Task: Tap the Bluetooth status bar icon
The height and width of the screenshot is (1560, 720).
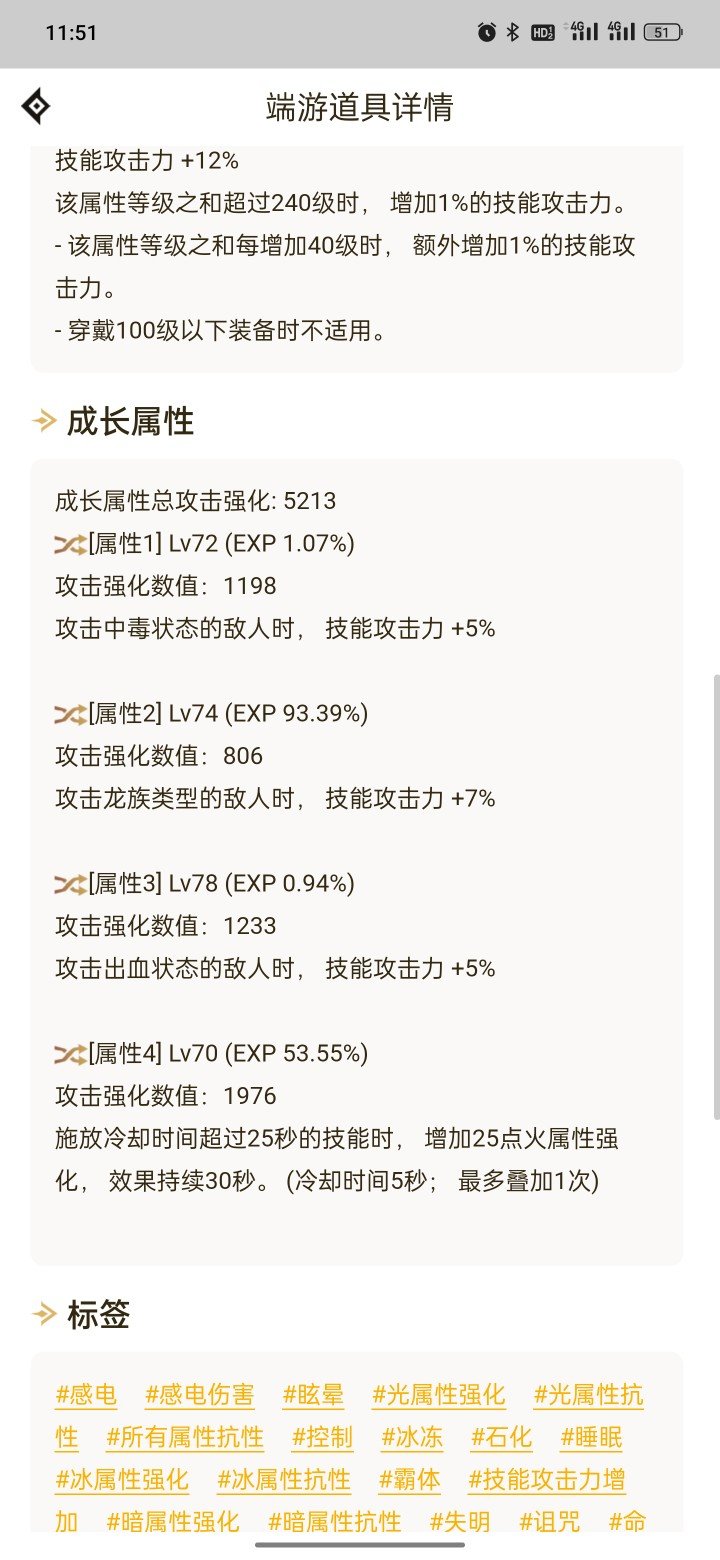Action: coord(513,32)
